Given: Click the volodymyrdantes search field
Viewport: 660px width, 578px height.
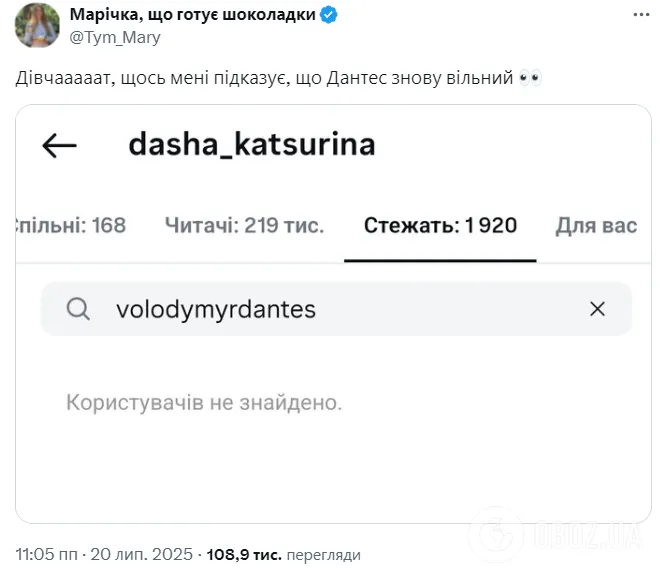Looking at the screenshot, I should pyautogui.click(x=336, y=309).
